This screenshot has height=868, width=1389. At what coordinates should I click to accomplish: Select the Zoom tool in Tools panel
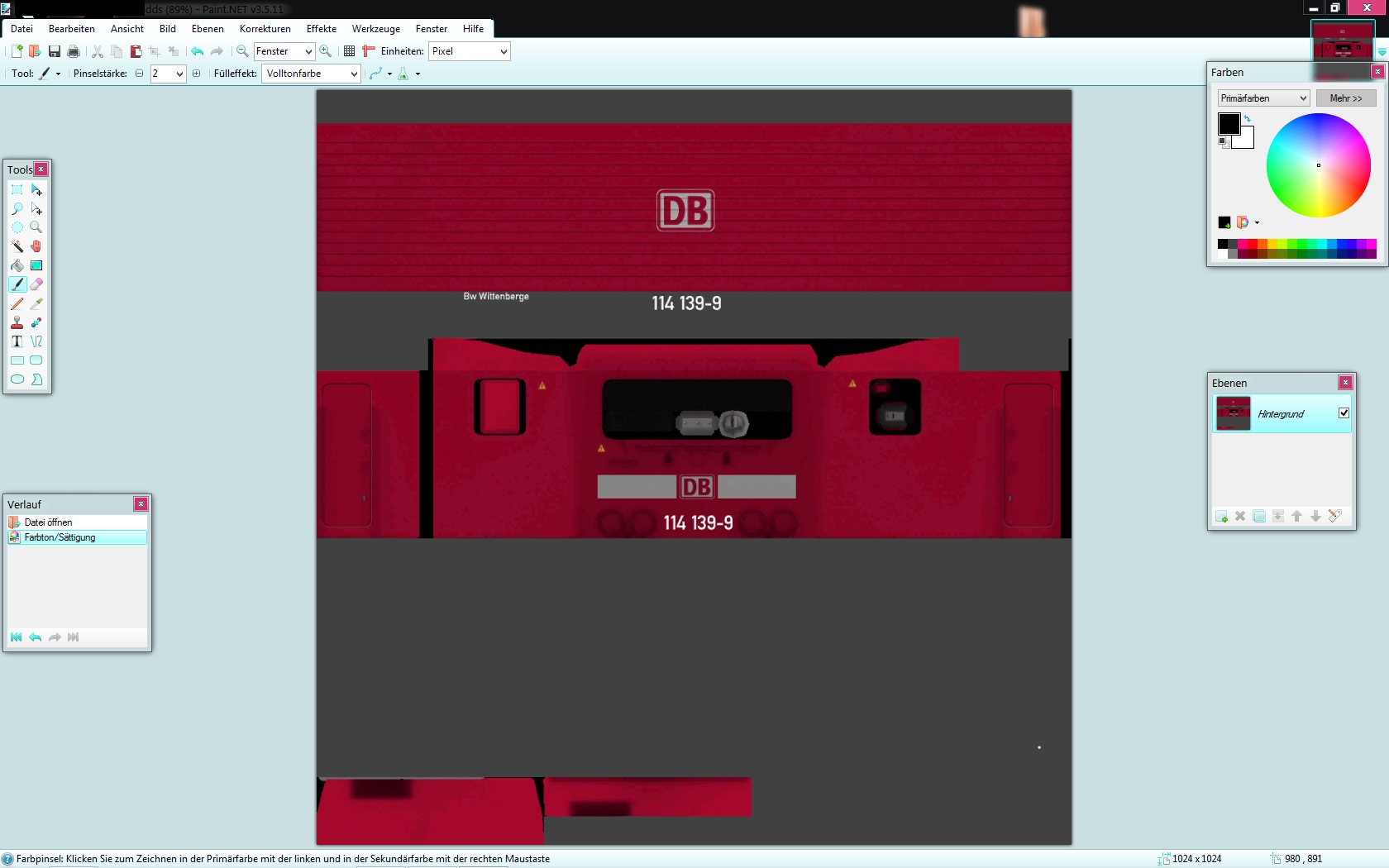(x=36, y=227)
